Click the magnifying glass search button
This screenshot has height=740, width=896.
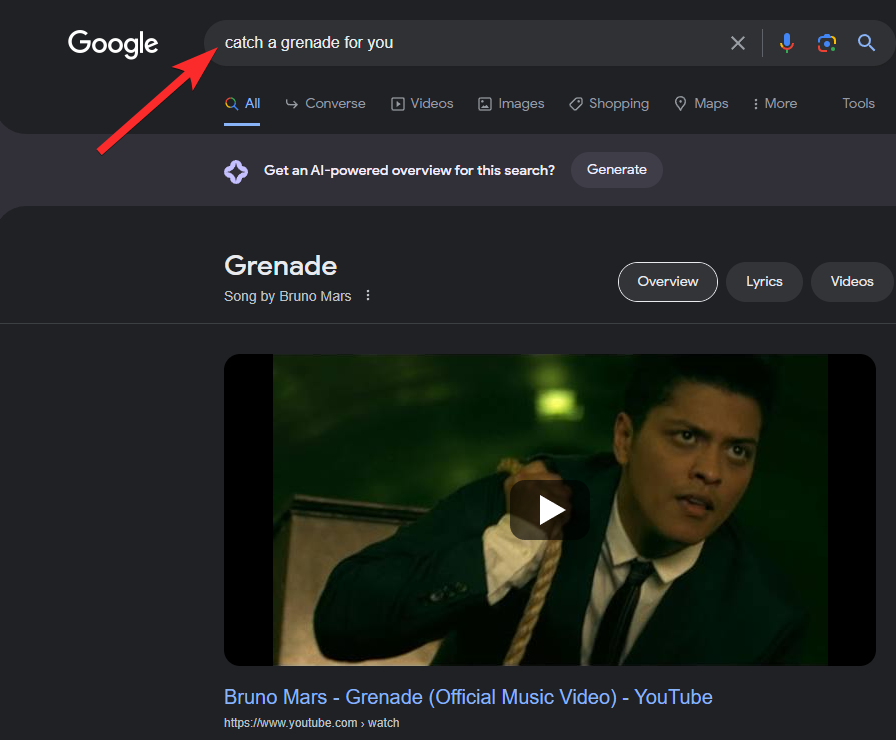[x=867, y=43]
